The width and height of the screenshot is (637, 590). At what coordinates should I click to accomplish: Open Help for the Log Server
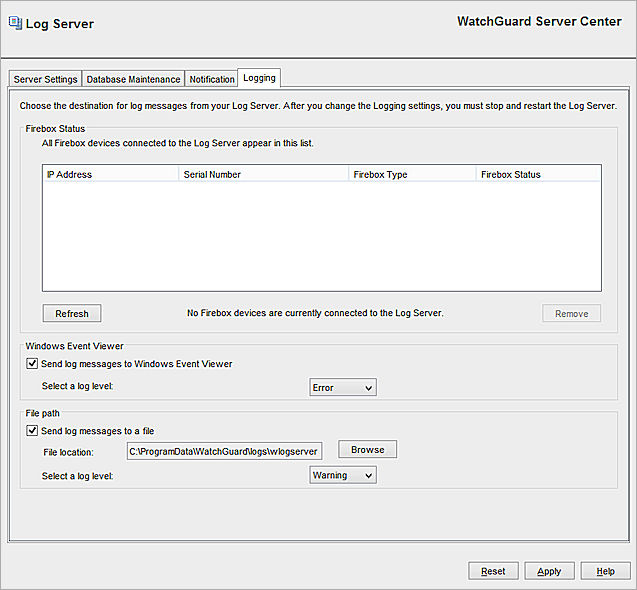pos(605,571)
